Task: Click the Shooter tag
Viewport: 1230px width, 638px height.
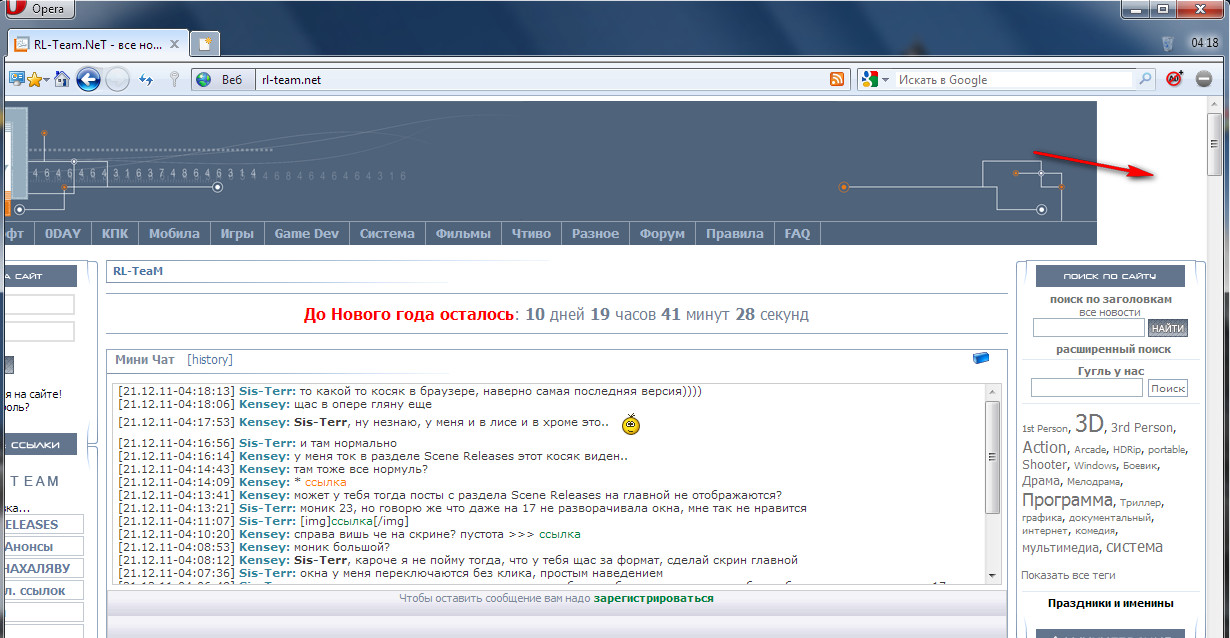Action: [x=1045, y=464]
